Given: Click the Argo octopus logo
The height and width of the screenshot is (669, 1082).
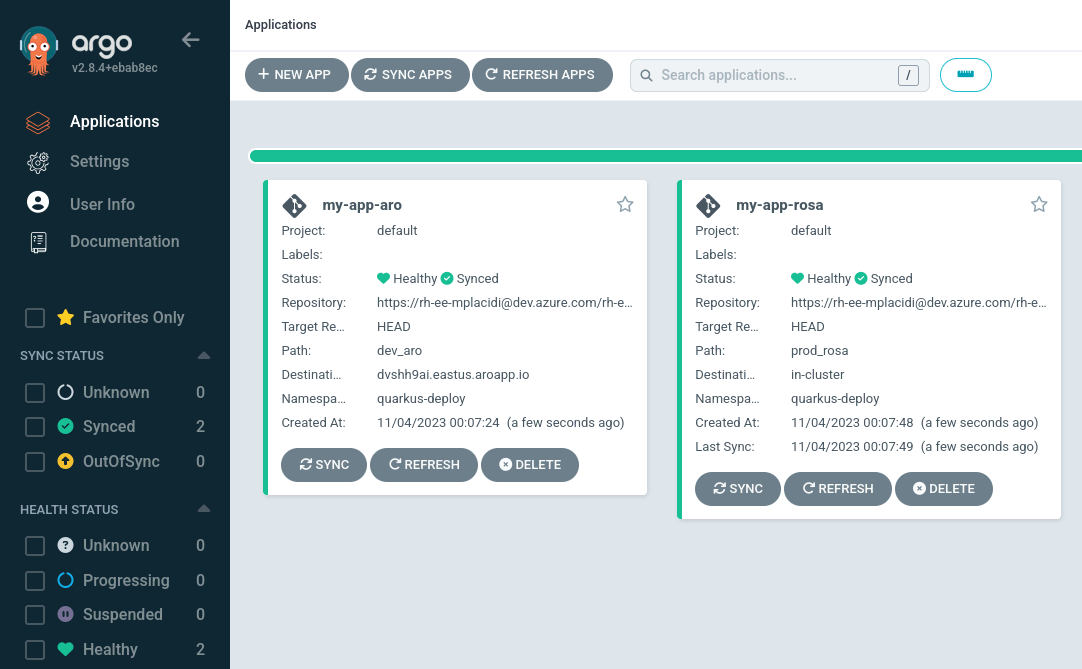Looking at the screenshot, I should pos(39,52).
